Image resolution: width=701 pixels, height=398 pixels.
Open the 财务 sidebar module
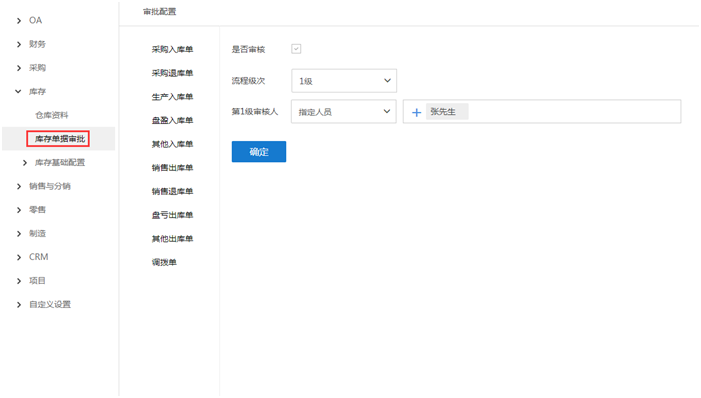(x=38, y=44)
